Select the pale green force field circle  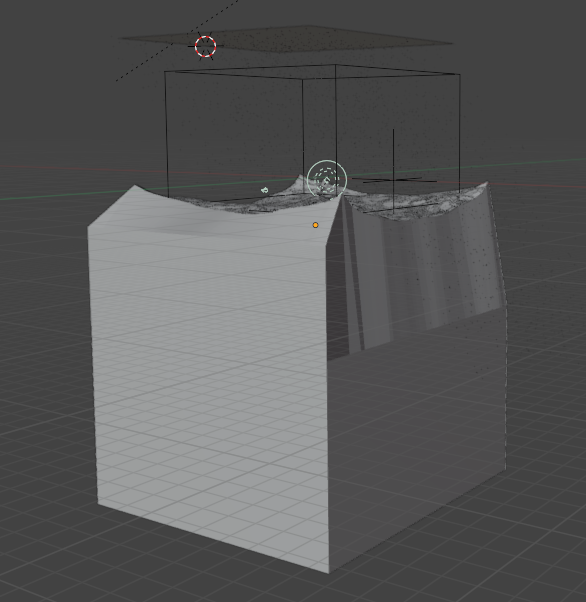coord(327,179)
